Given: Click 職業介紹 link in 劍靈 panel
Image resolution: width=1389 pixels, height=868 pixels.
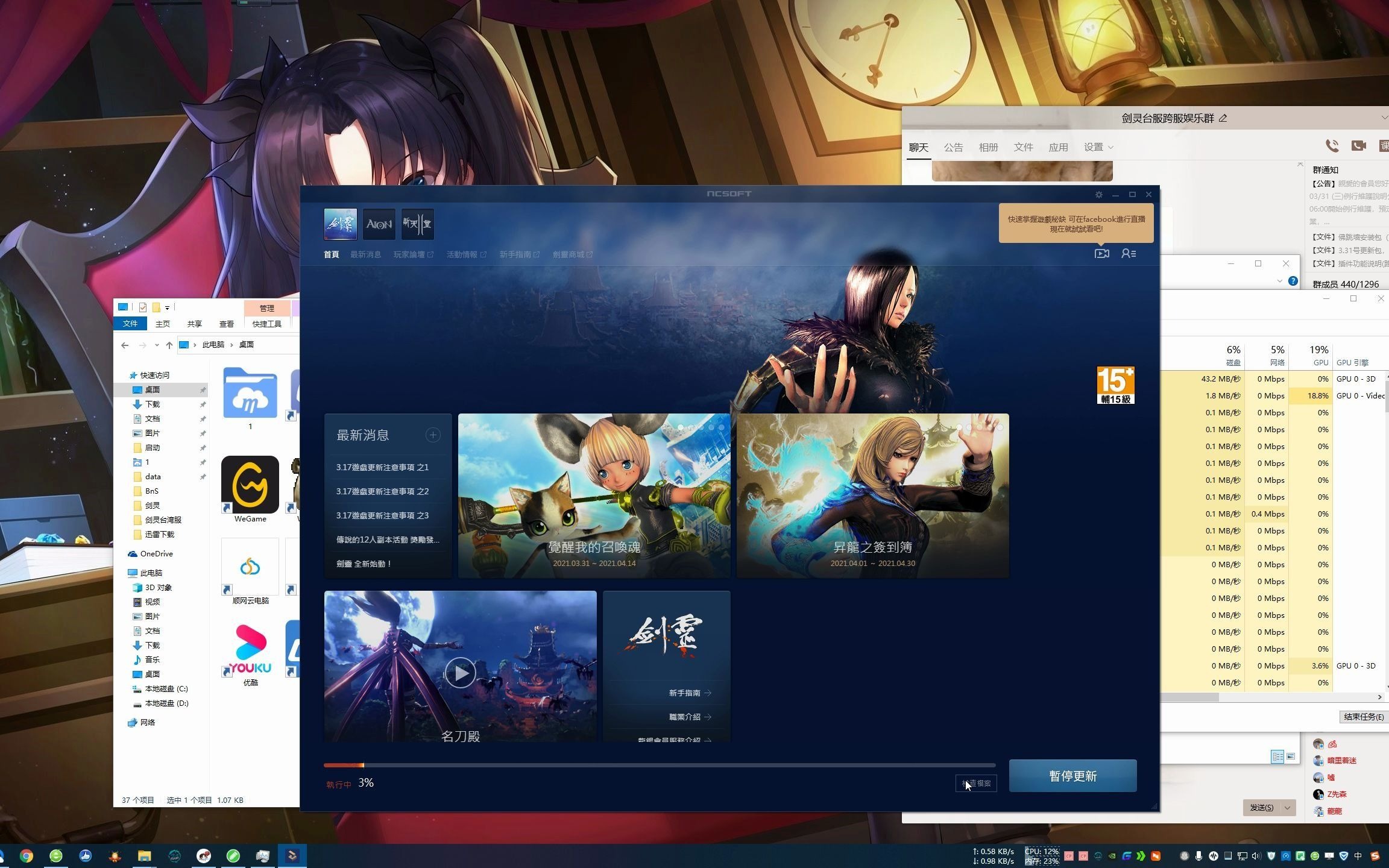Looking at the screenshot, I should point(690,717).
